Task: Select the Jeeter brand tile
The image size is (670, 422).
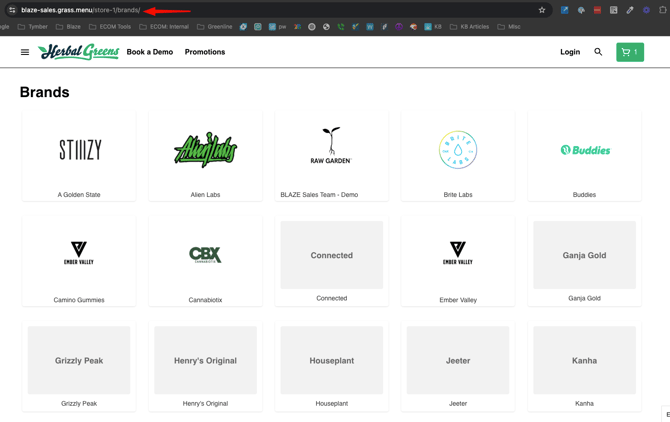Action: click(458, 361)
